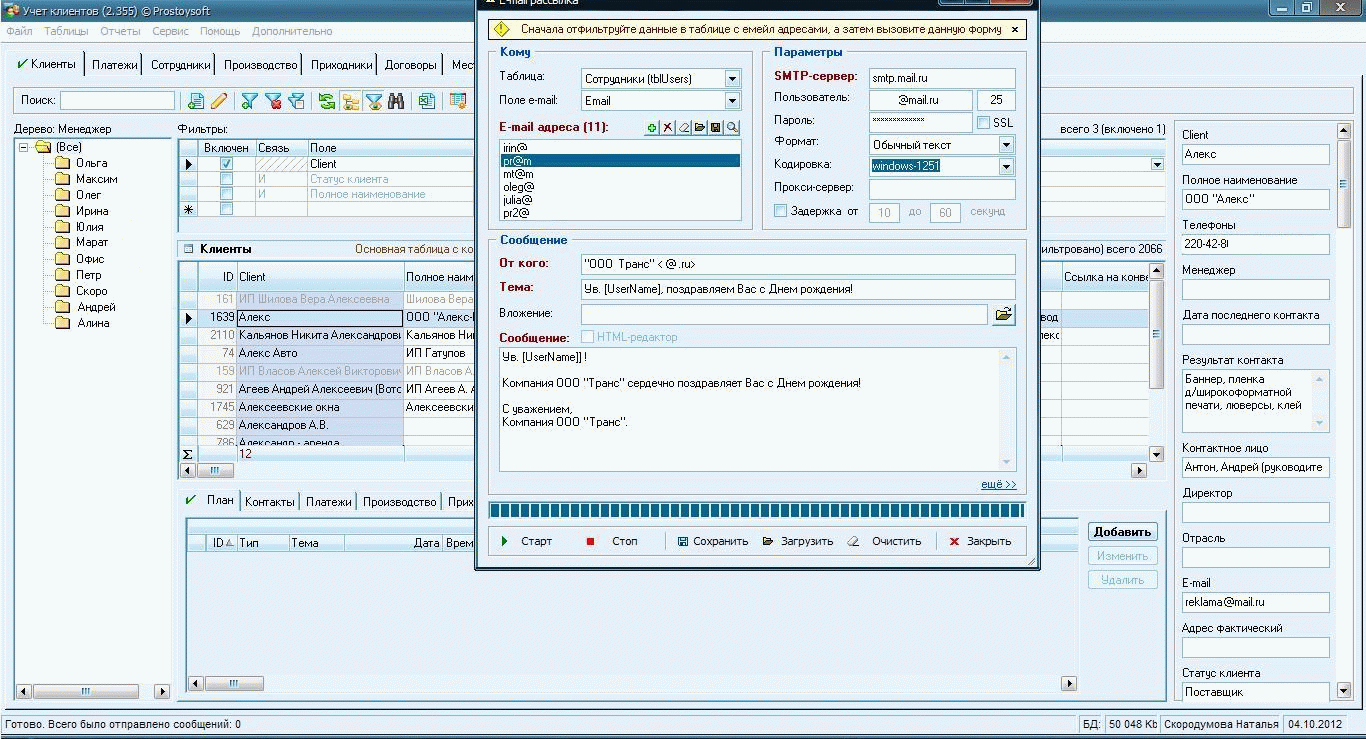Click the blue mailing progress bar

[x=757, y=511]
